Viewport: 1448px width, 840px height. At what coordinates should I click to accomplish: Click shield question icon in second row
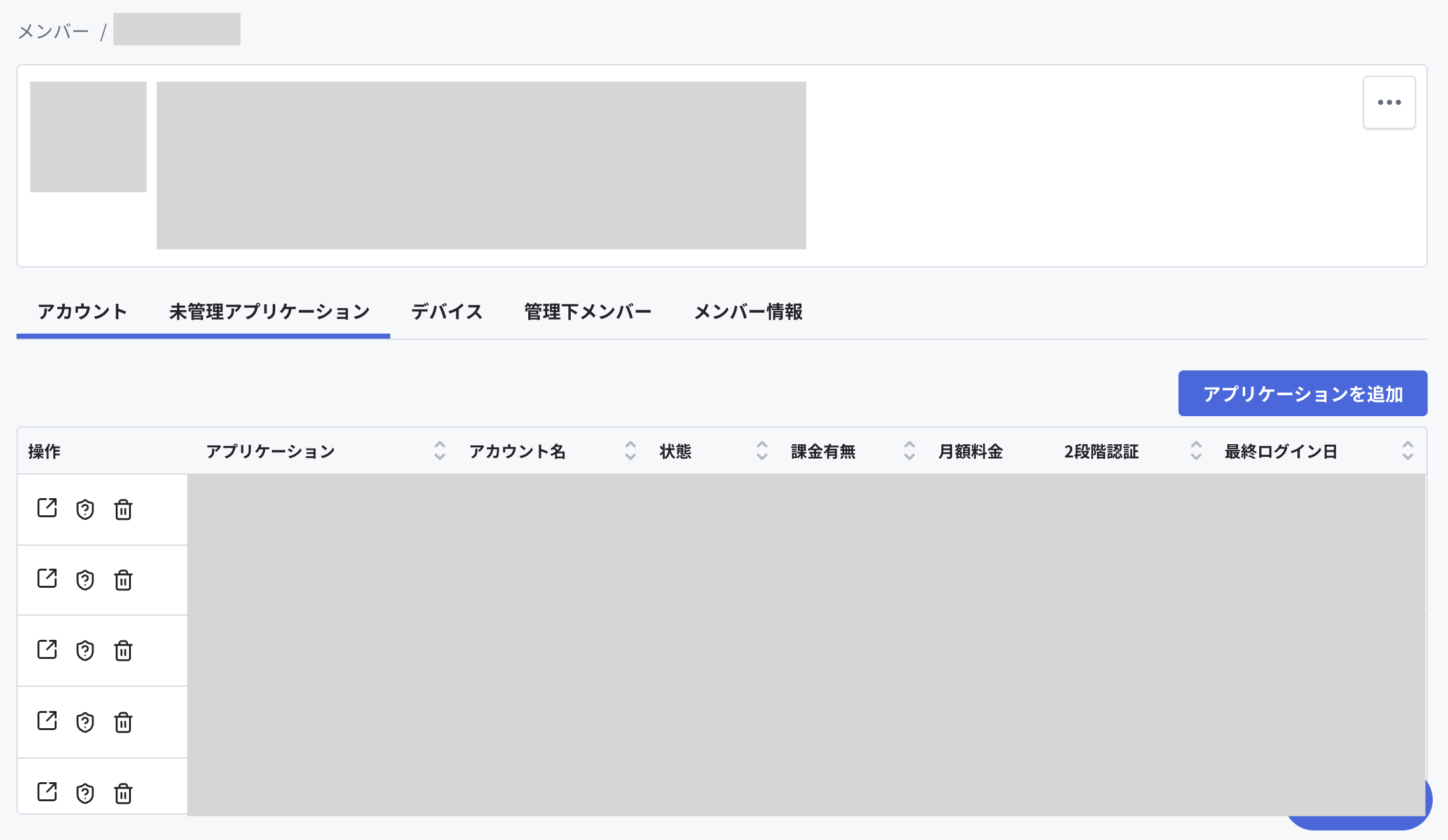(85, 580)
